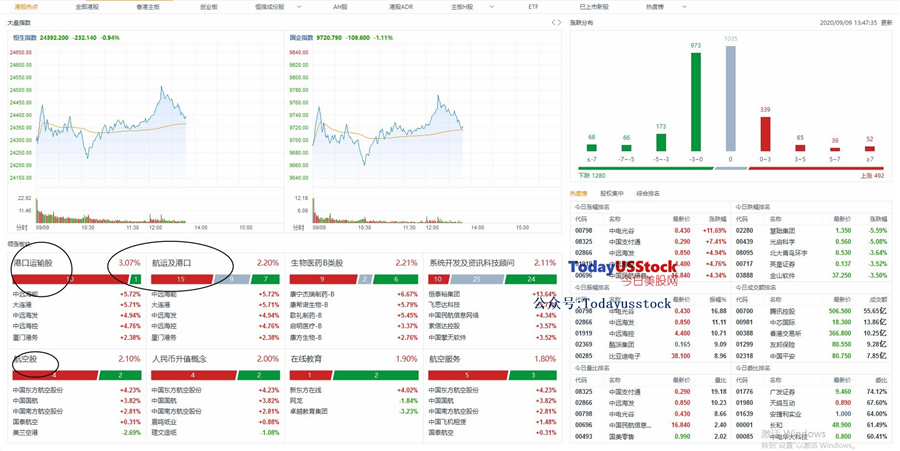Show next index charts with right arrow

click(559, 23)
